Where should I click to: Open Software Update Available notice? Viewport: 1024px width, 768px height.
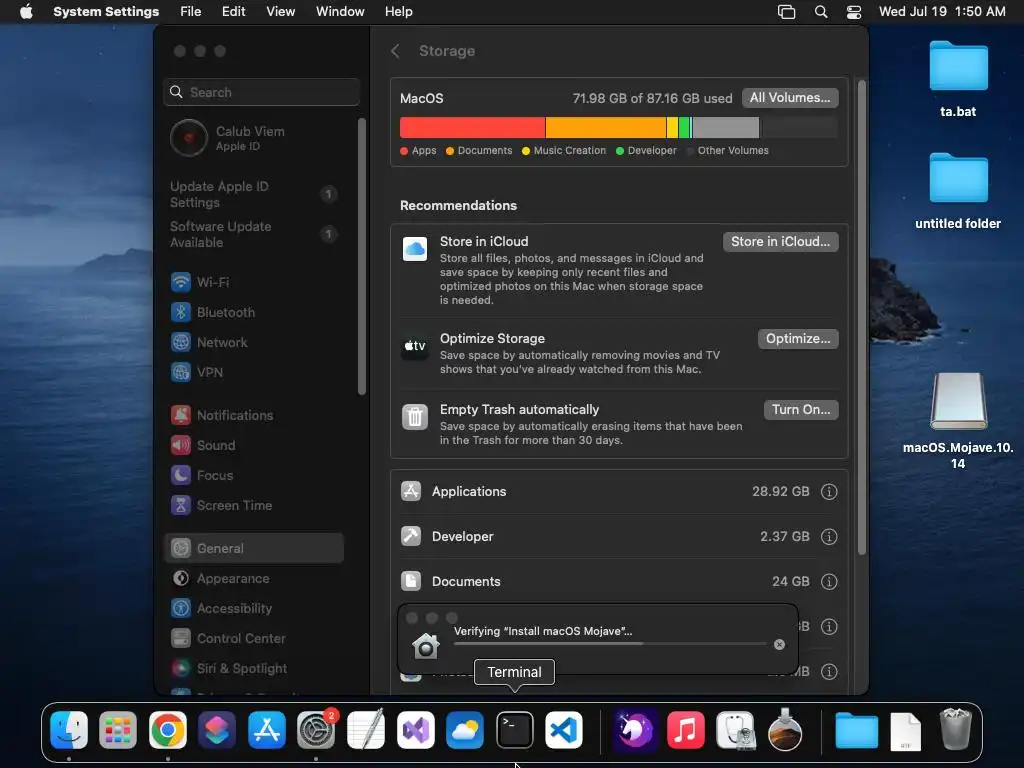[254, 234]
